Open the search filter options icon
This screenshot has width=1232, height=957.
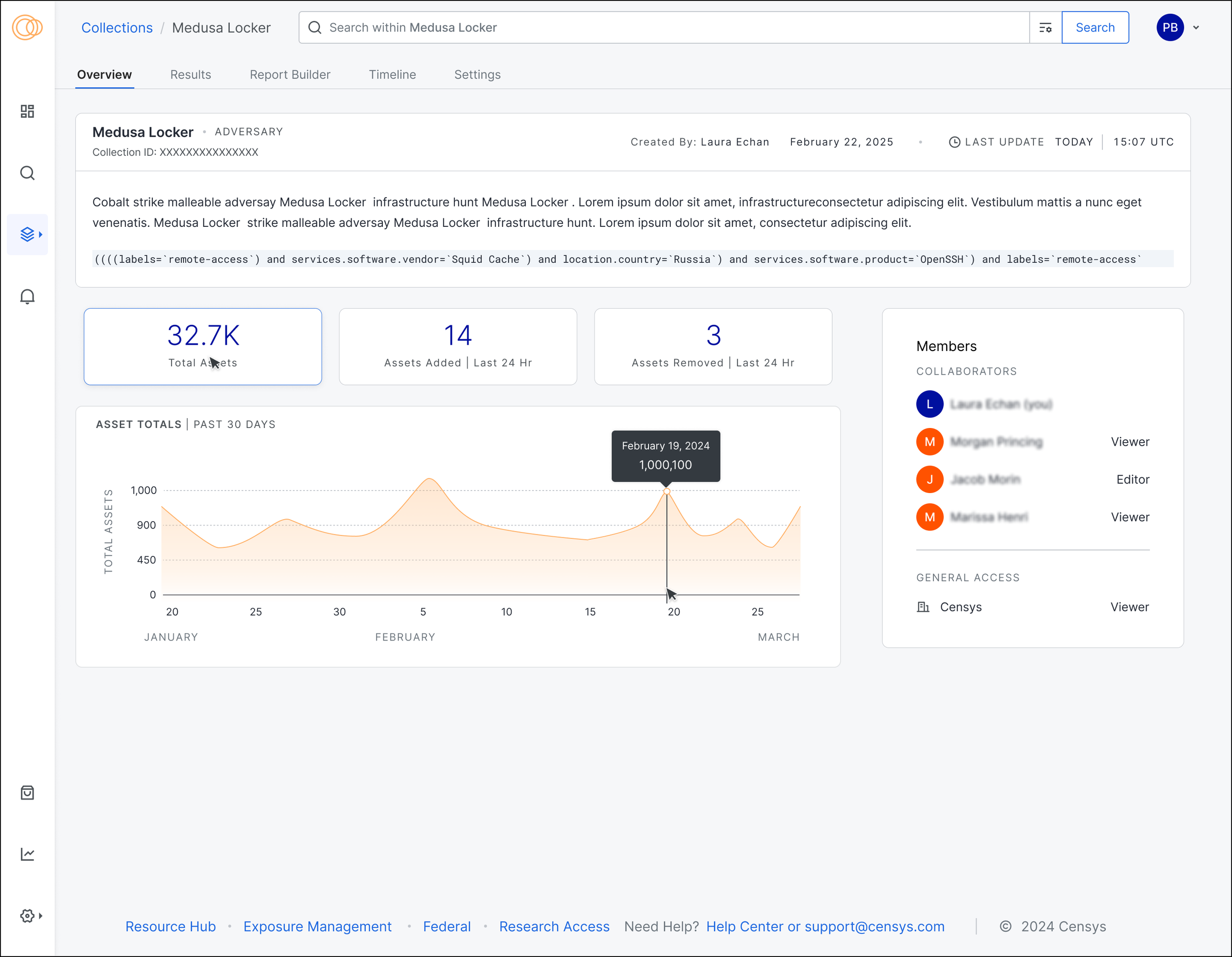coord(1045,28)
